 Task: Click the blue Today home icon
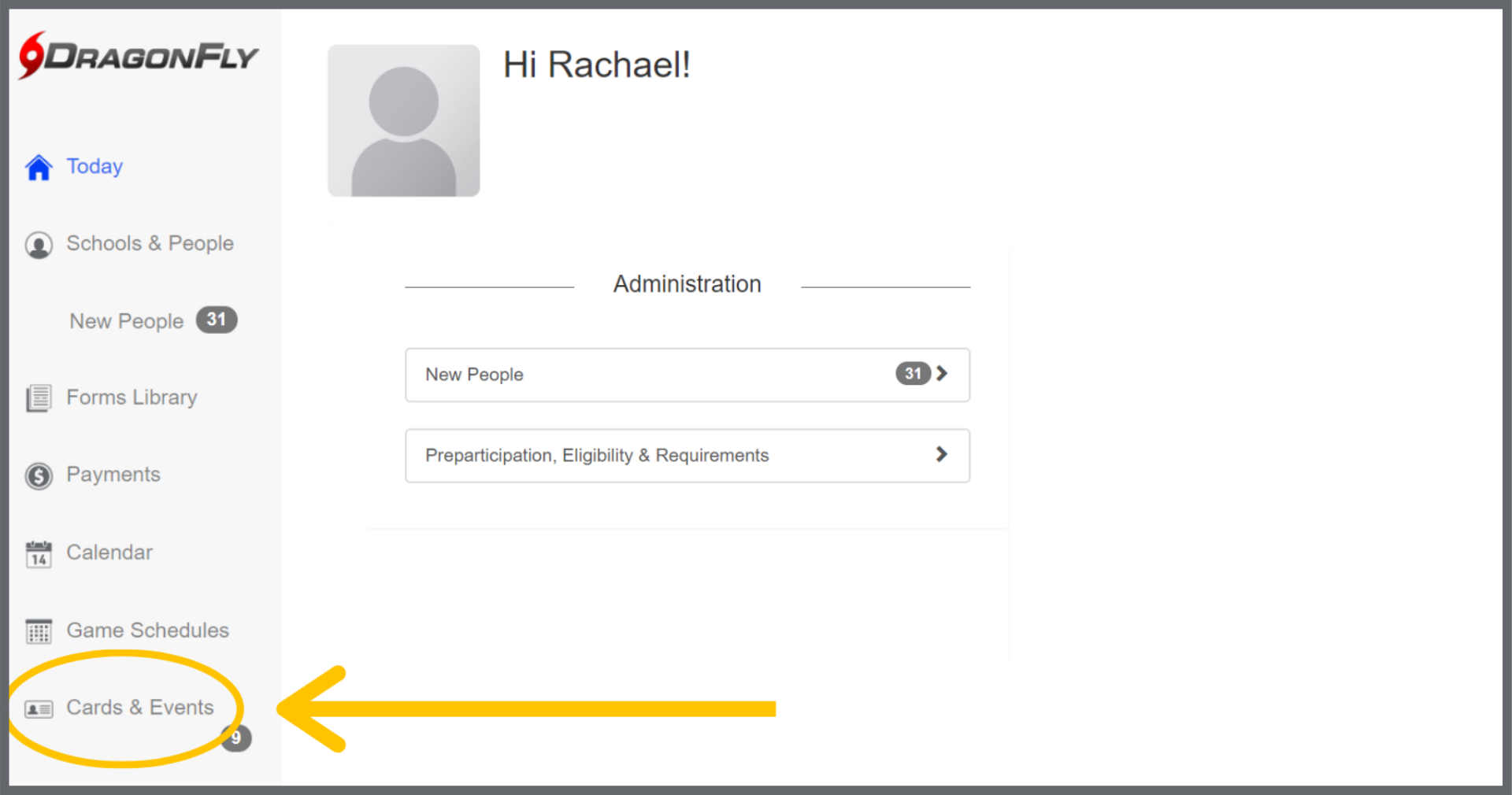tap(39, 167)
